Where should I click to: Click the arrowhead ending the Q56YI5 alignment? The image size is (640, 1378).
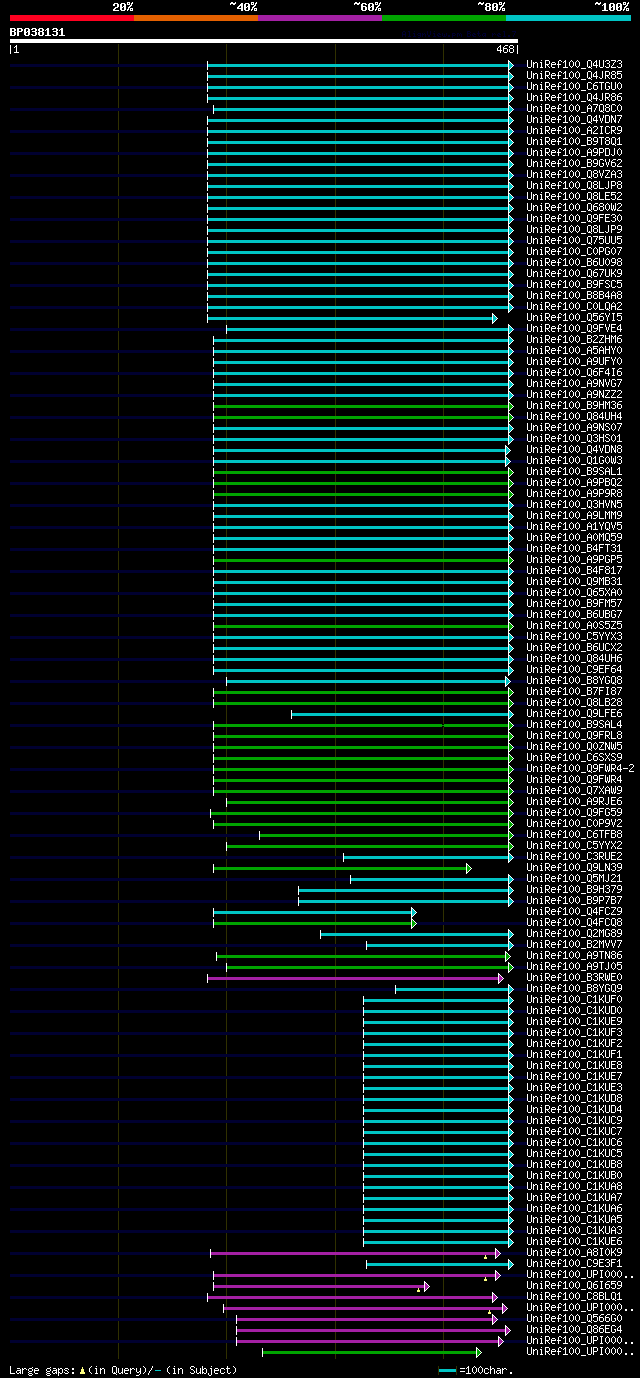(x=494, y=318)
